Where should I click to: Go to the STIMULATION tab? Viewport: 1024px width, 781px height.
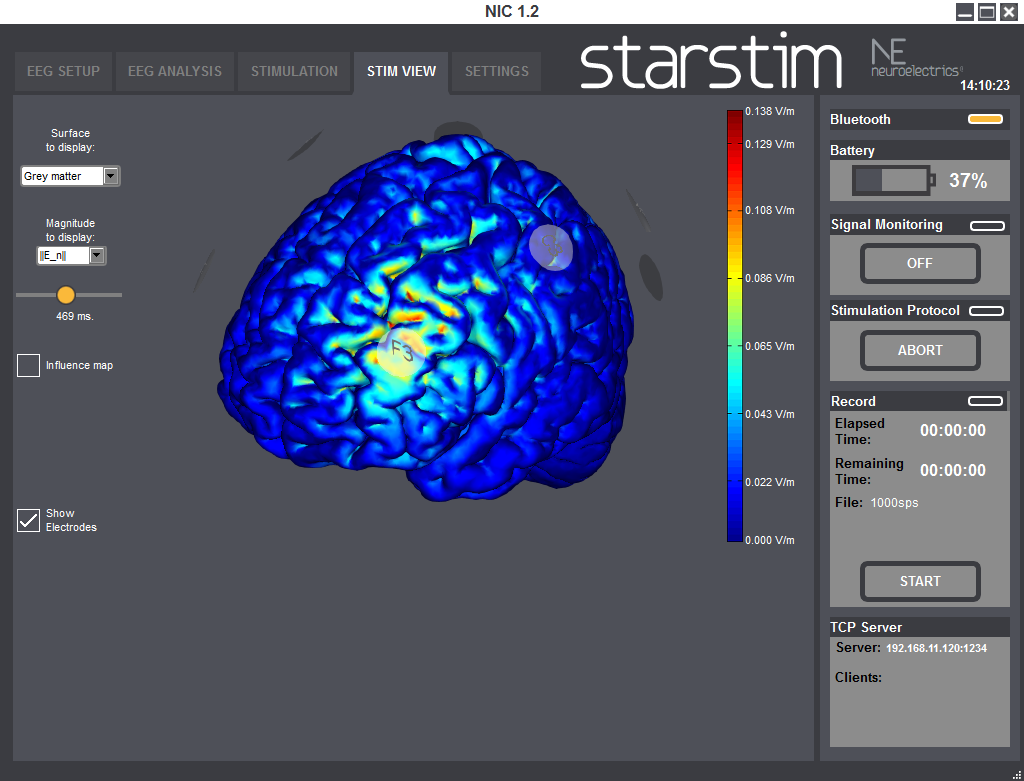click(295, 71)
